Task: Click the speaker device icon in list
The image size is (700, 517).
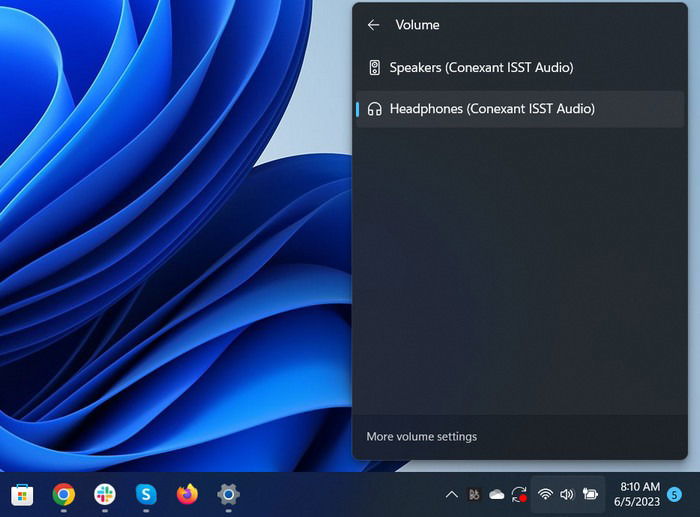Action: pyautogui.click(x=375, y=68)
